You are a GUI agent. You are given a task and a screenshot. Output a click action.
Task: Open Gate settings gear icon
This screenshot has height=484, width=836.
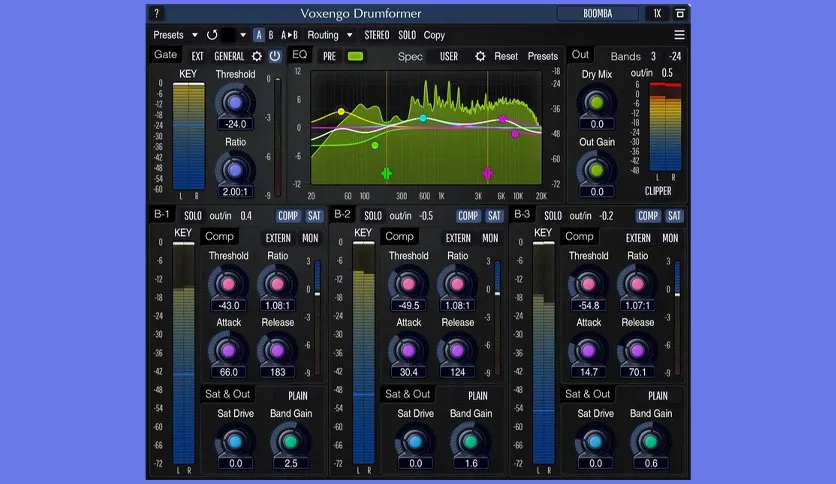pos(257,56)
